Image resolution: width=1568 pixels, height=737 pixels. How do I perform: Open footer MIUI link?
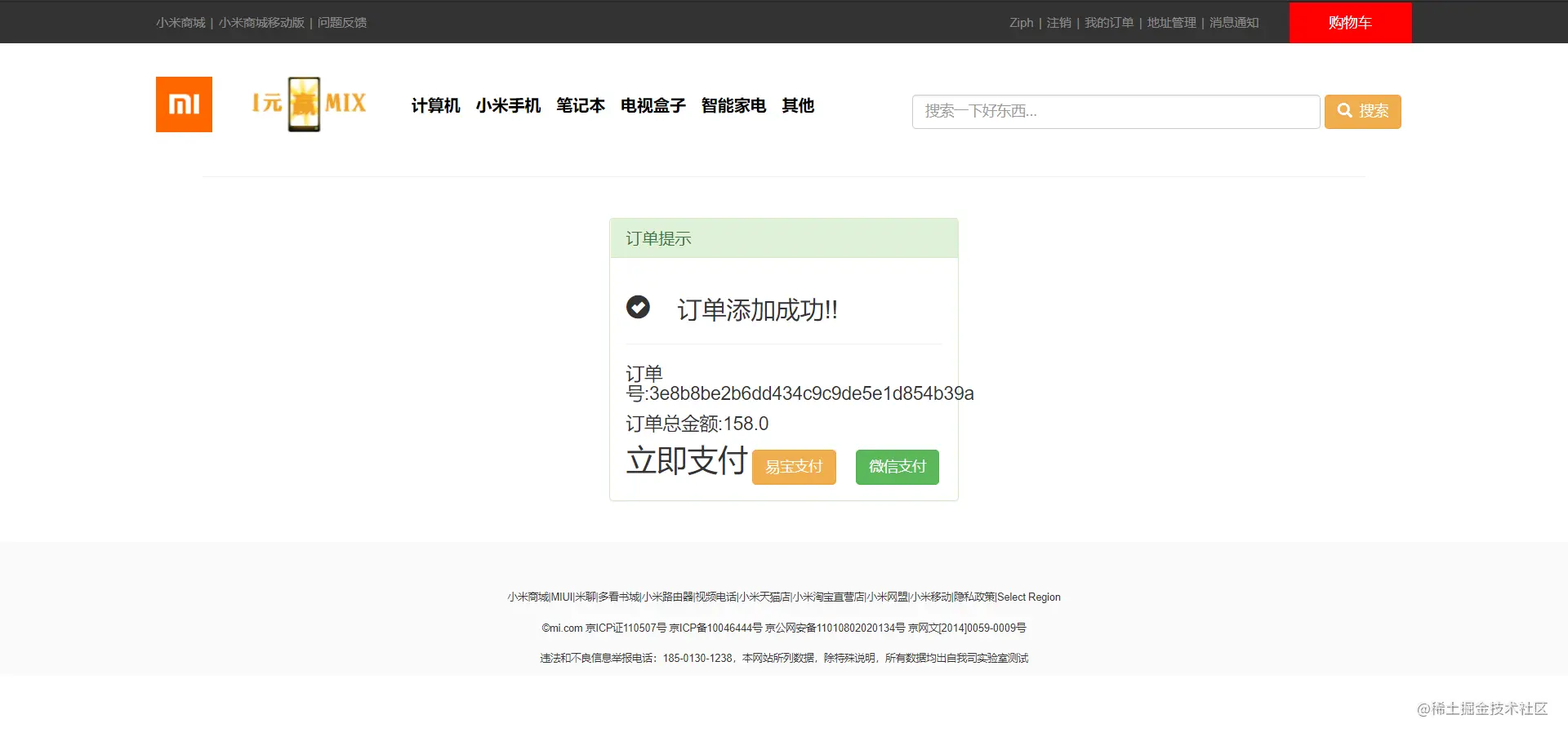click(562, 597)
